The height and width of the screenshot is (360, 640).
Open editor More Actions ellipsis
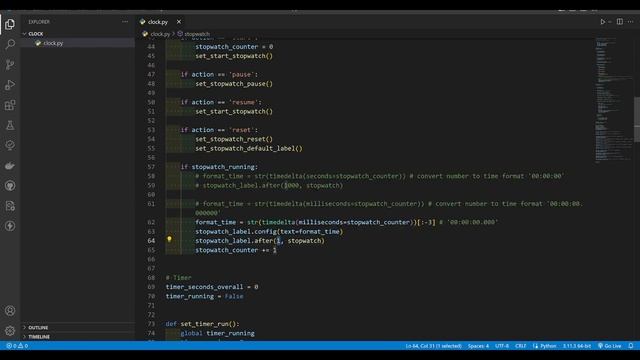(631, 22)
